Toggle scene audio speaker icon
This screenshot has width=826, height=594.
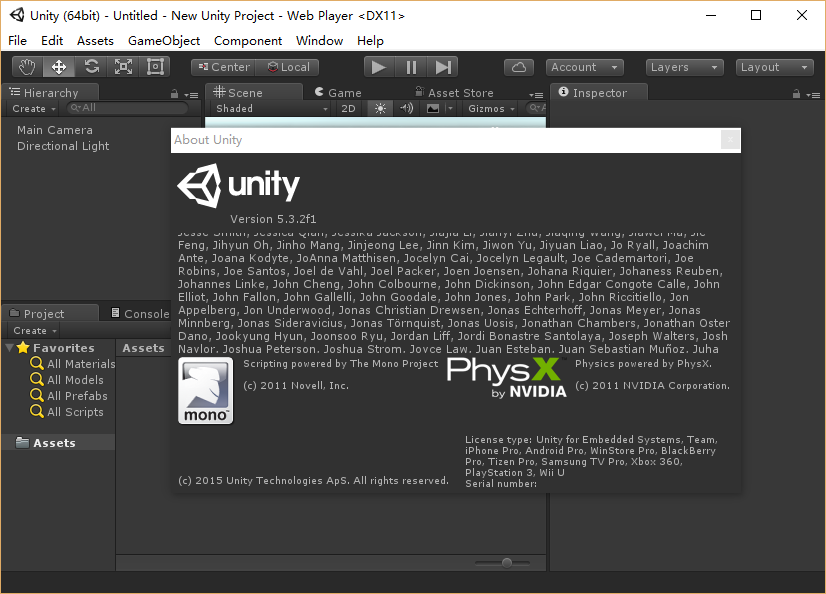407,108
